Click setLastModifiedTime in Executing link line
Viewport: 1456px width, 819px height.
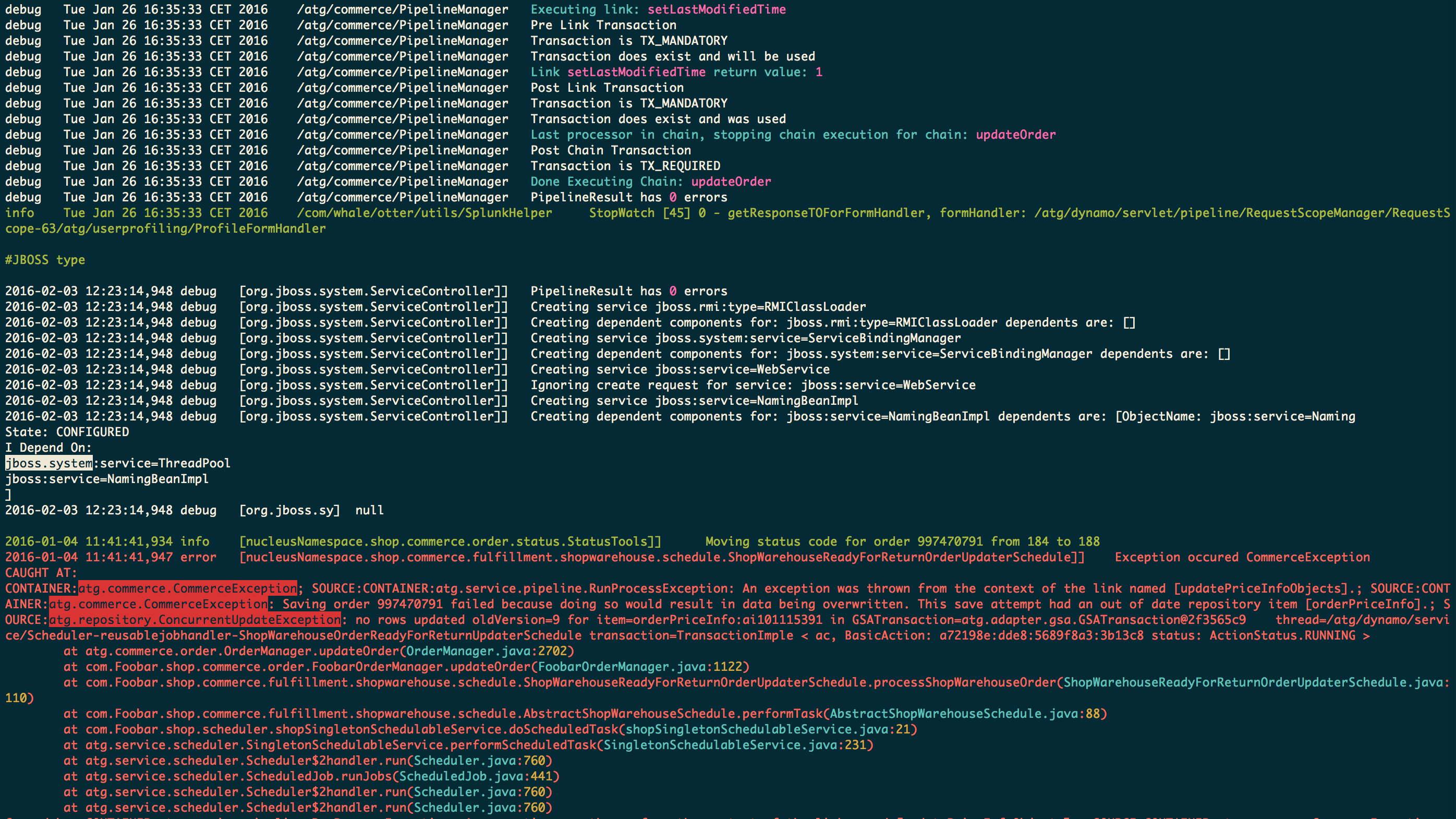pyautogui.click(x=716, y=9)
